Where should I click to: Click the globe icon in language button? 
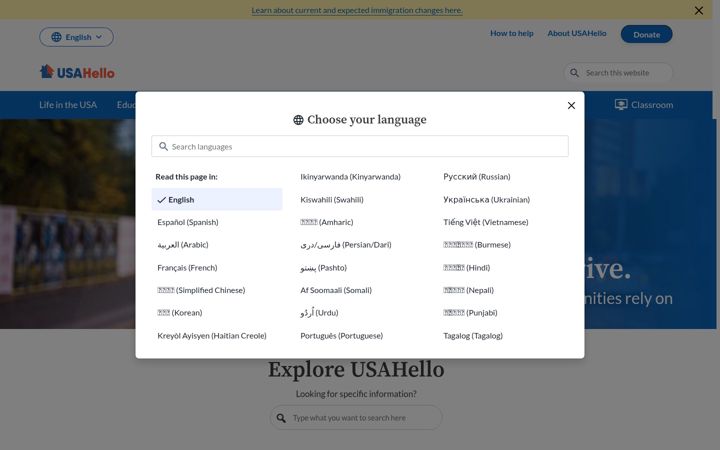(56, 37)
